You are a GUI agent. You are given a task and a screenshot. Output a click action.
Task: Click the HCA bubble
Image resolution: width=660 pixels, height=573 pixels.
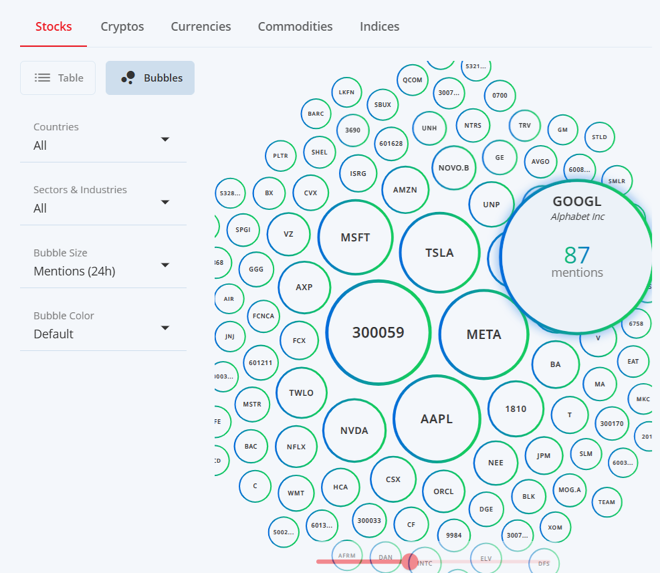(x=341, y=487)
